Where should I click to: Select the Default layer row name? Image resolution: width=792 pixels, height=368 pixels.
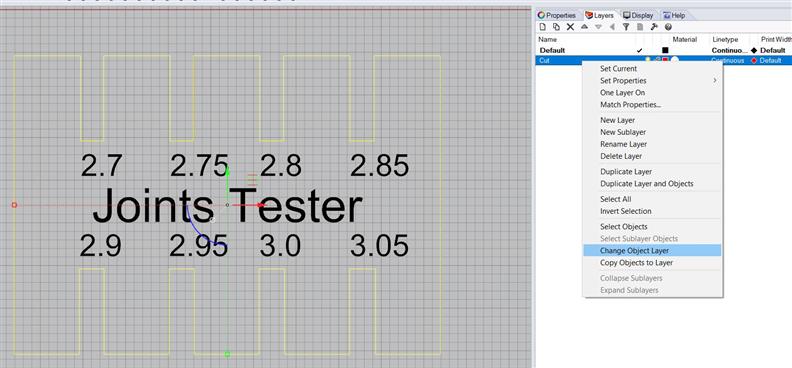[552, 50]
